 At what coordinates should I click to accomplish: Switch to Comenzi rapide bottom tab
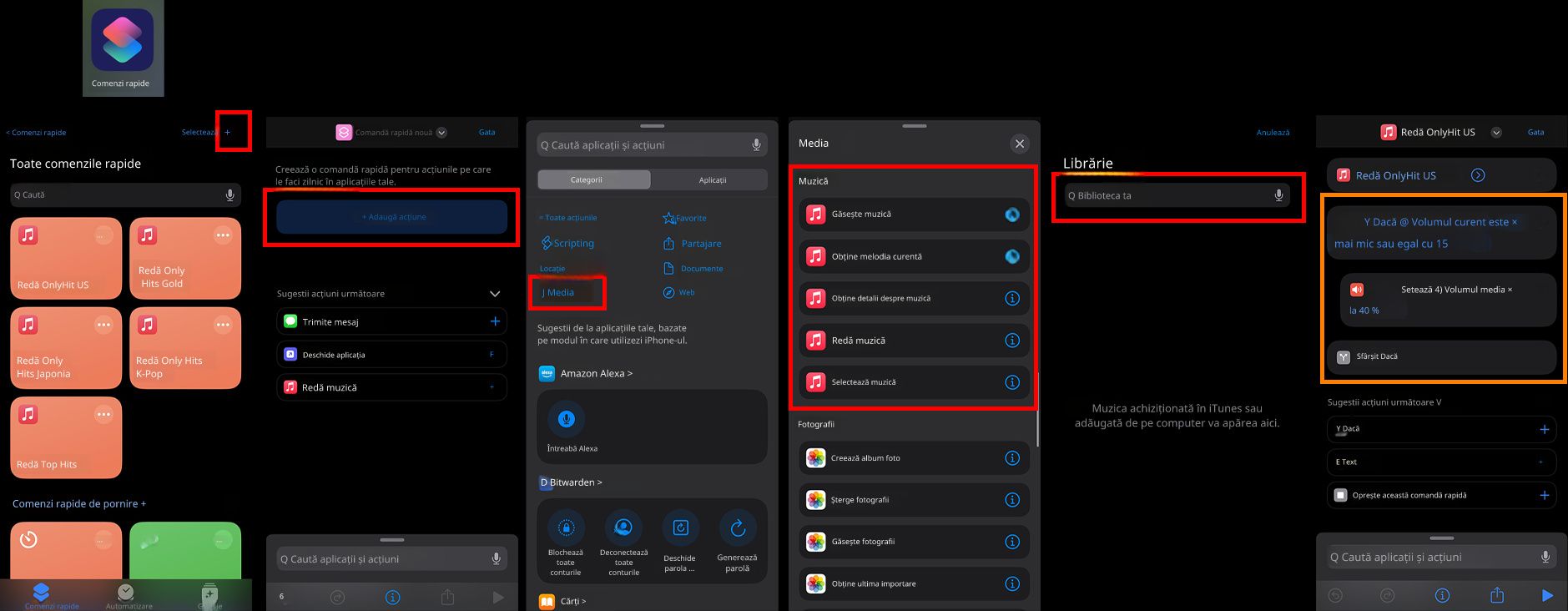[x=52, y=596]
